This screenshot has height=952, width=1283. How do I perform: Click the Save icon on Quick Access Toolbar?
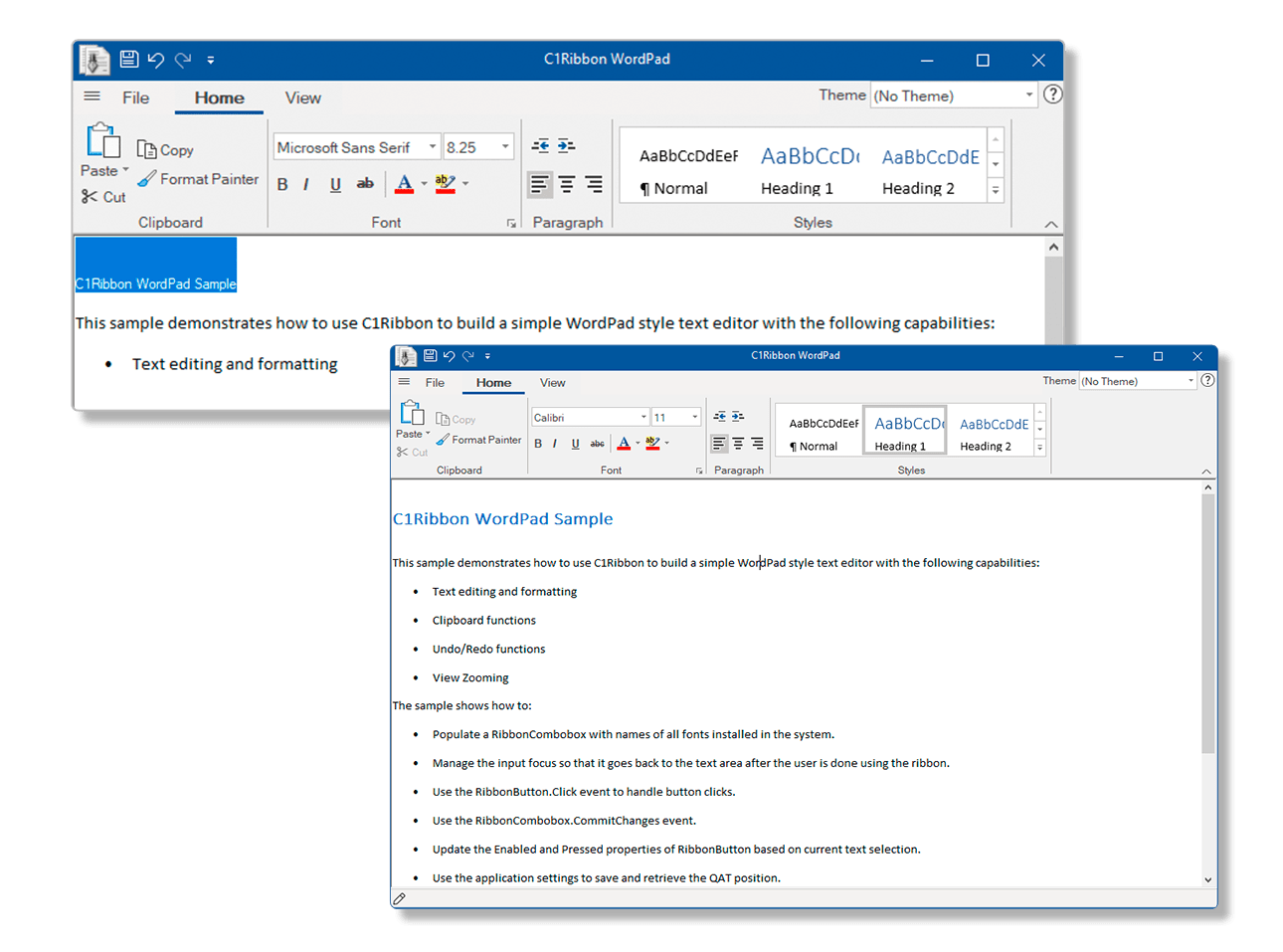coord(128,59)
